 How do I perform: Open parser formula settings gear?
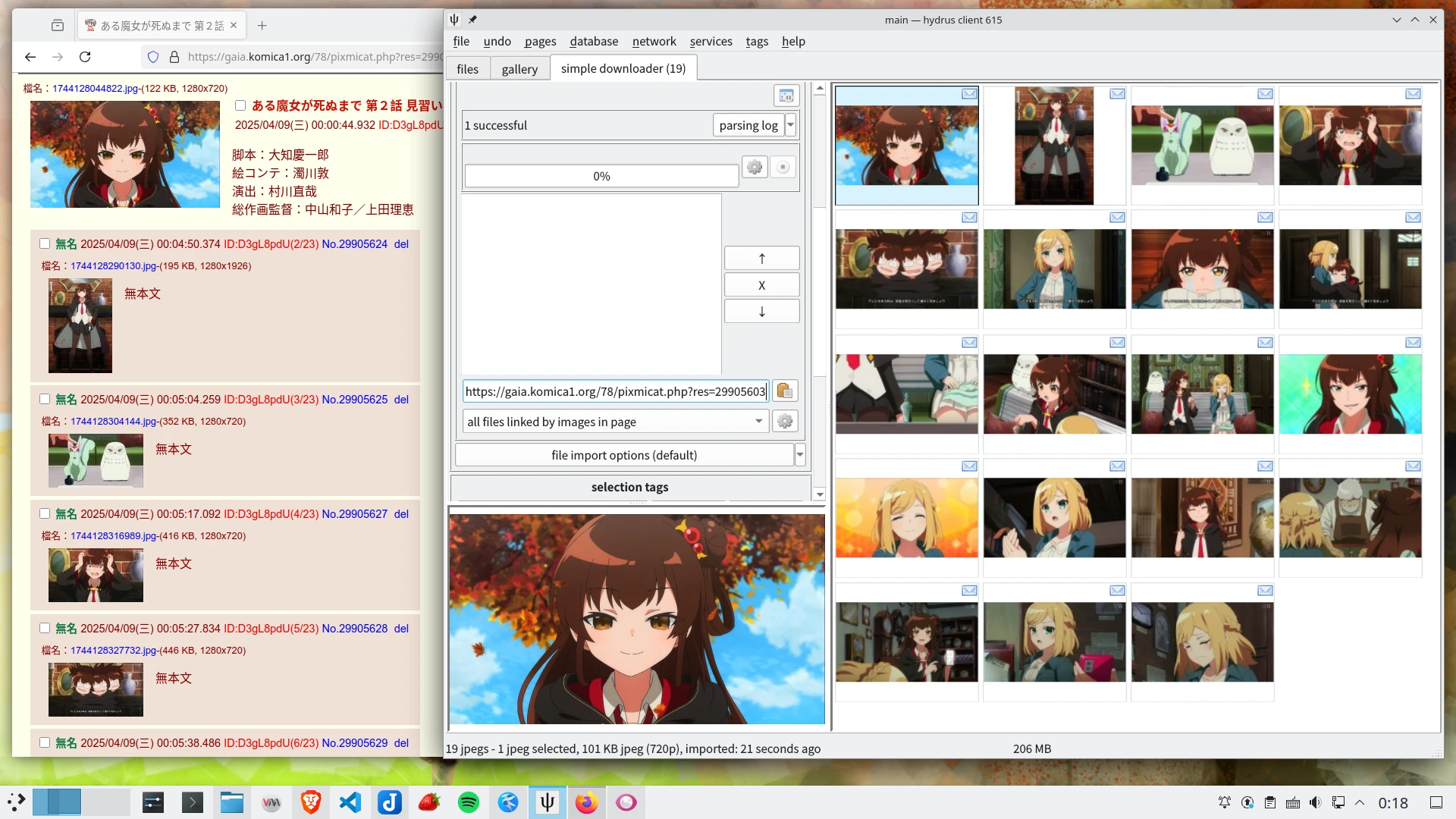click(784, 422)
